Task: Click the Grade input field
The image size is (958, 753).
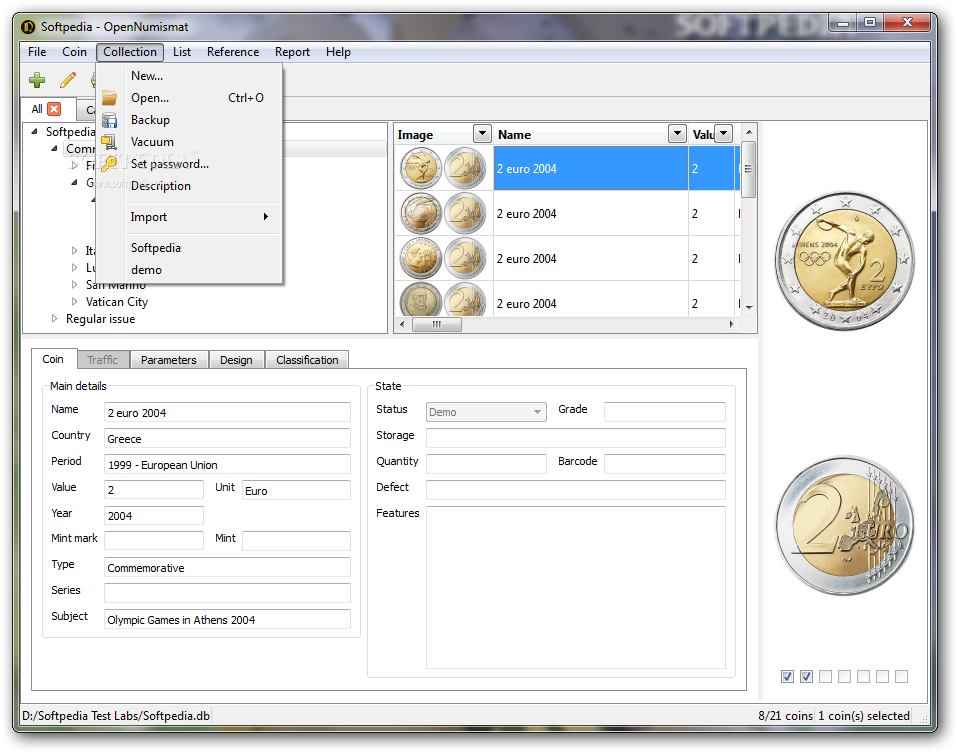Action: click(x=665, y=412)
